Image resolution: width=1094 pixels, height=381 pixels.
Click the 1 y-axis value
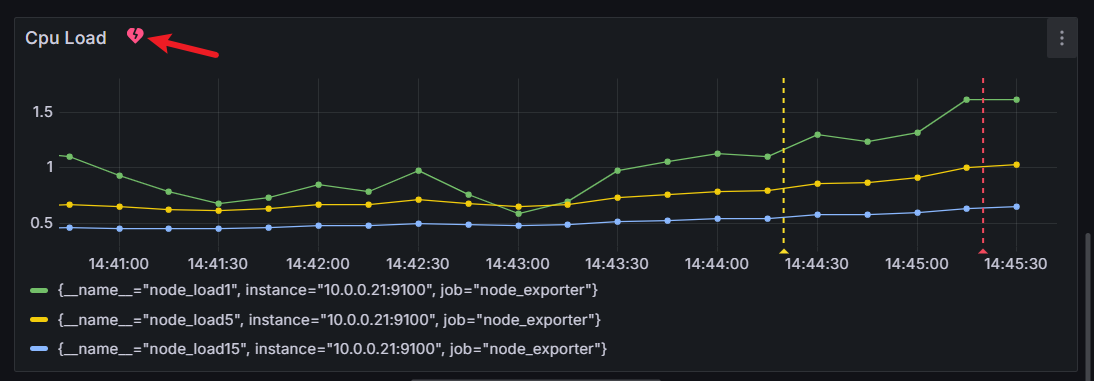click(49, 167)
